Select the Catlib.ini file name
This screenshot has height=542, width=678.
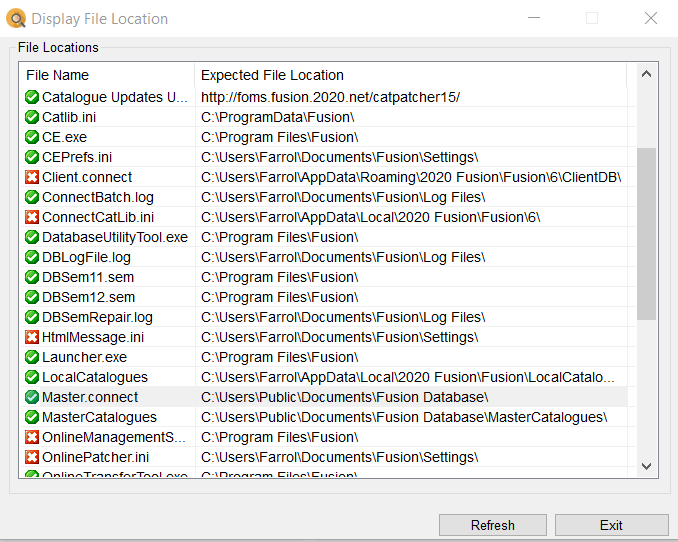tap(69, 117)
